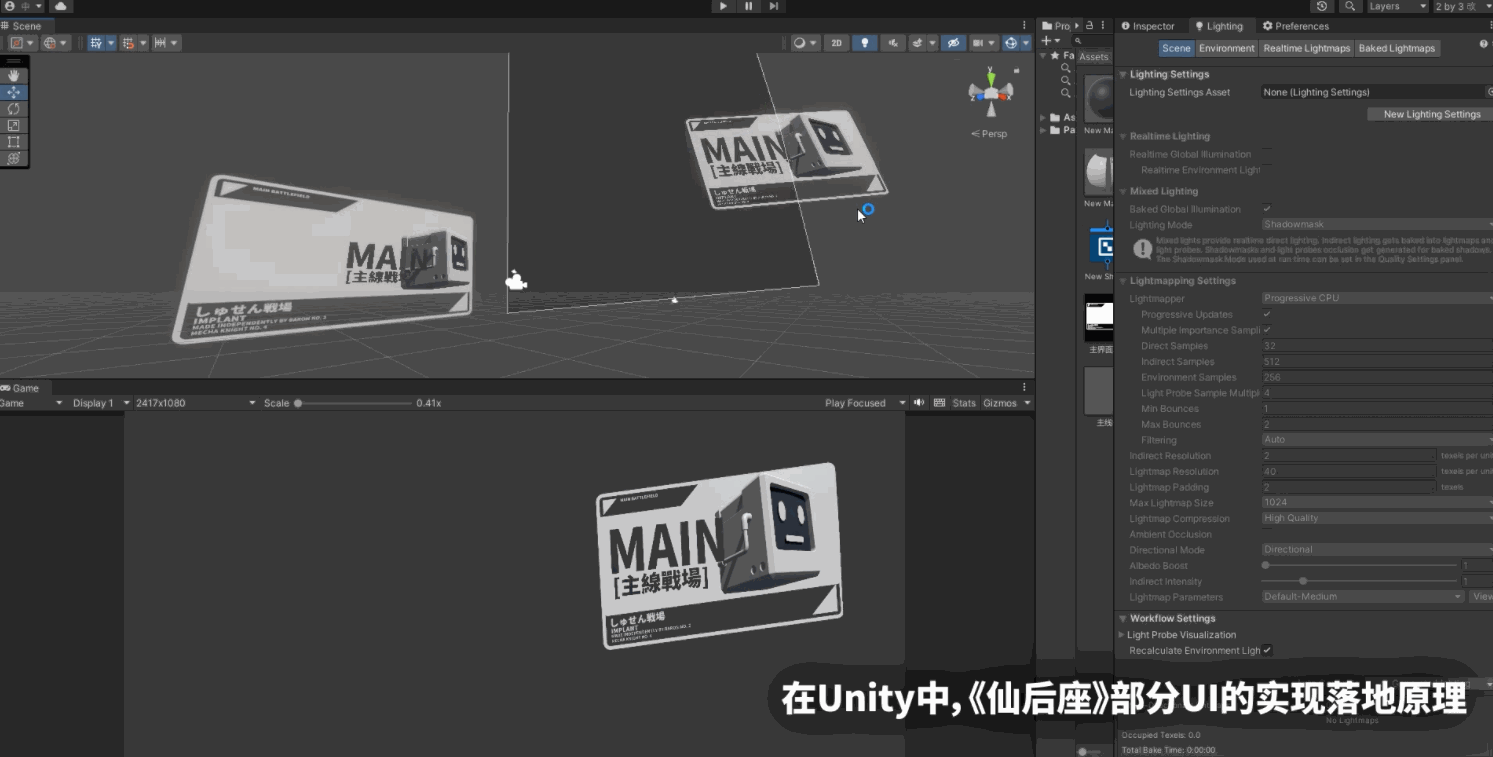Open the Lightmapper dropdown set to Progressive CPU
Image resolution: width=1493 pixels, height=757 pixels.
click(x=1375, y=297)
